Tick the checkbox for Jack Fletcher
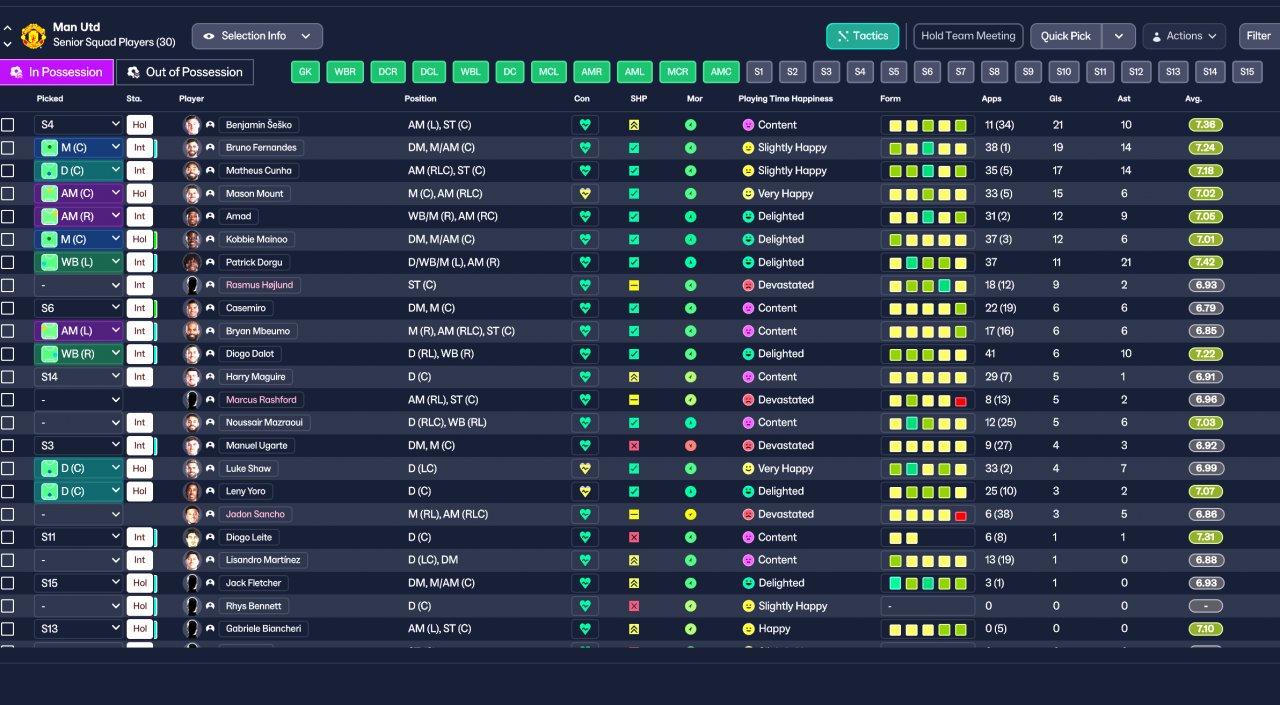This screenshot has width=1280, height=705. point(8,583)
